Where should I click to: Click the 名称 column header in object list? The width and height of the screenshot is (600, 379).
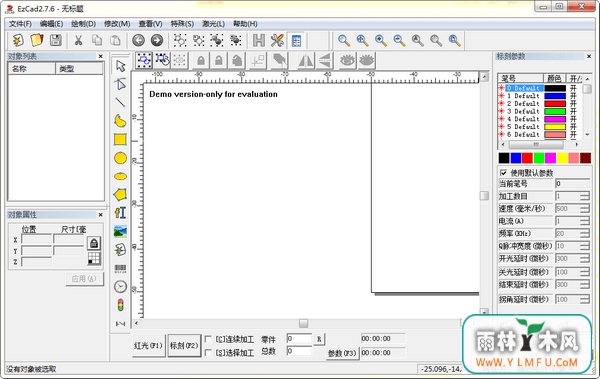32,69
